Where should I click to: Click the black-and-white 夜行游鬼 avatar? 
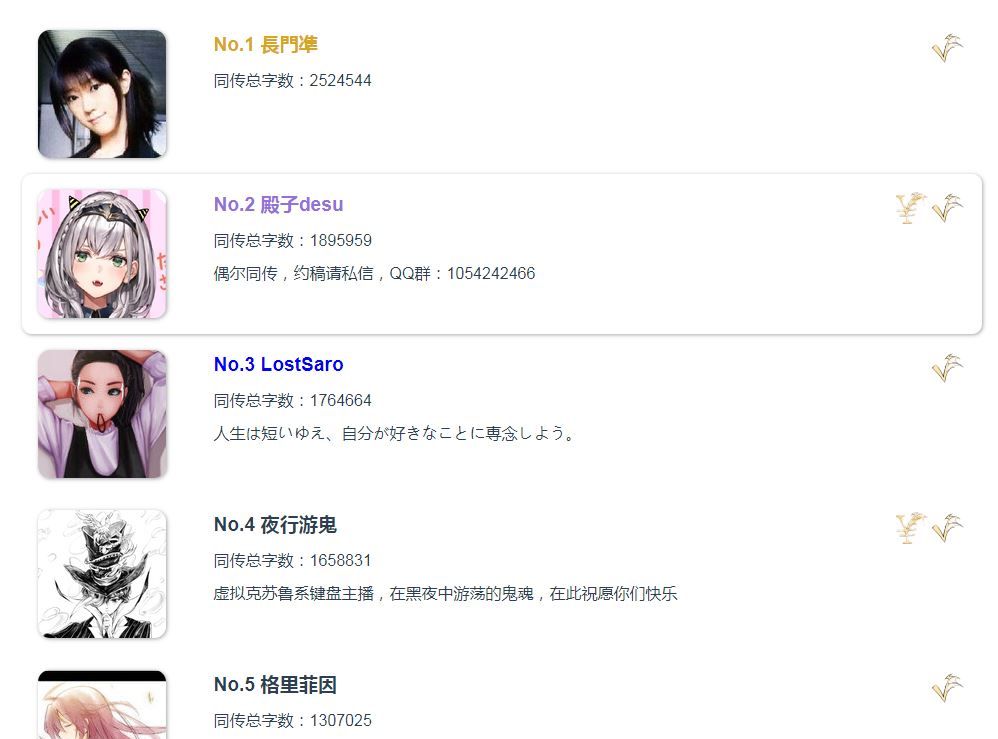[102, 574]
